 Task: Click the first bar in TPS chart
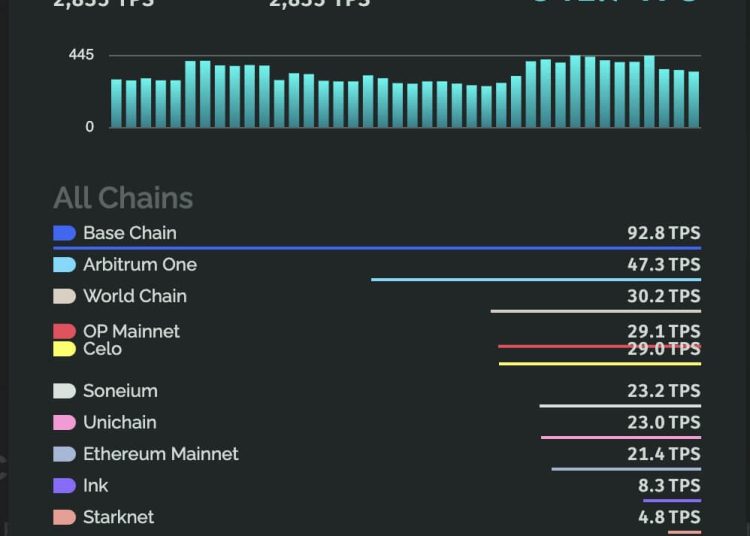click(x=116, y=103)
